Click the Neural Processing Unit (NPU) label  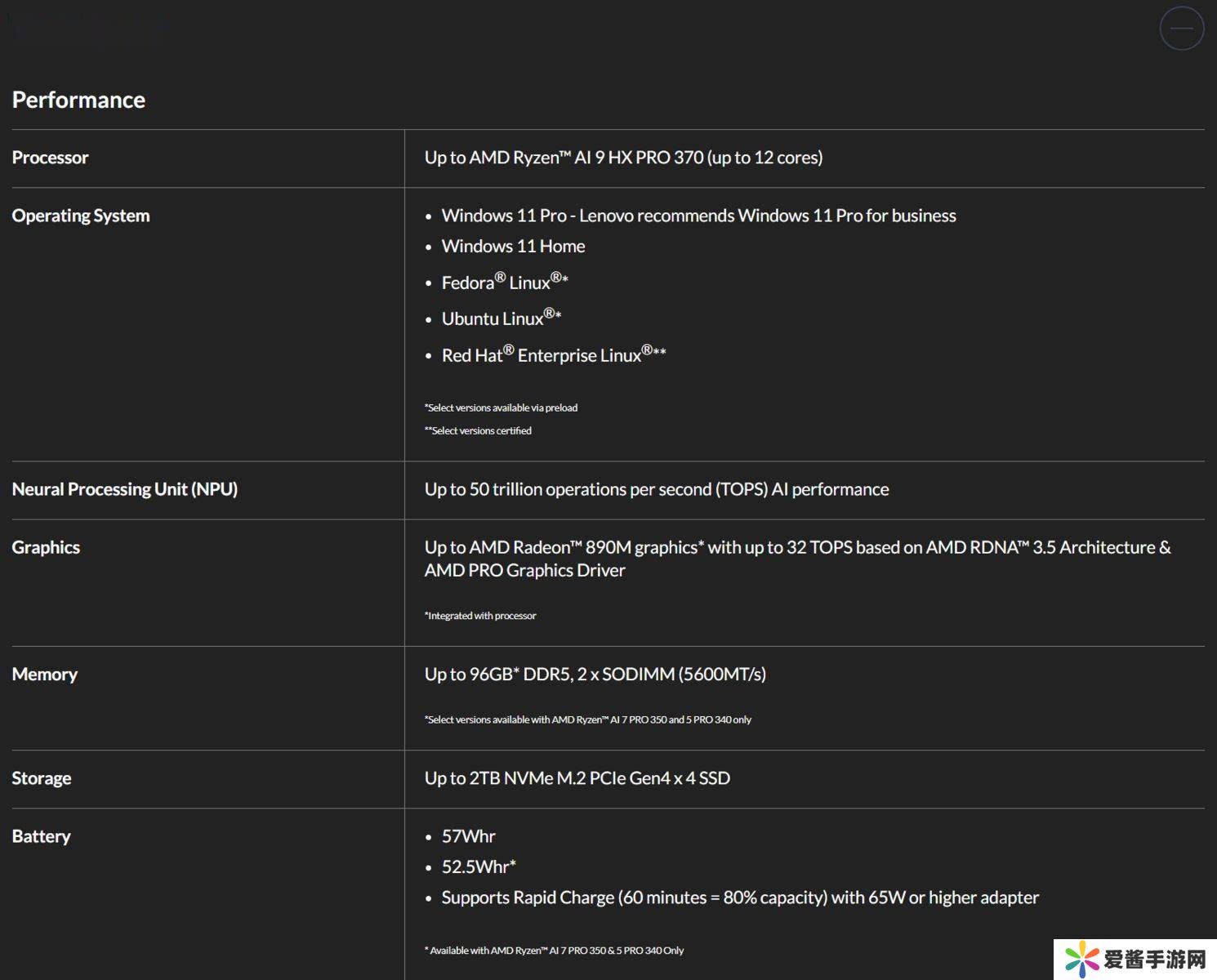coord(125,489)
